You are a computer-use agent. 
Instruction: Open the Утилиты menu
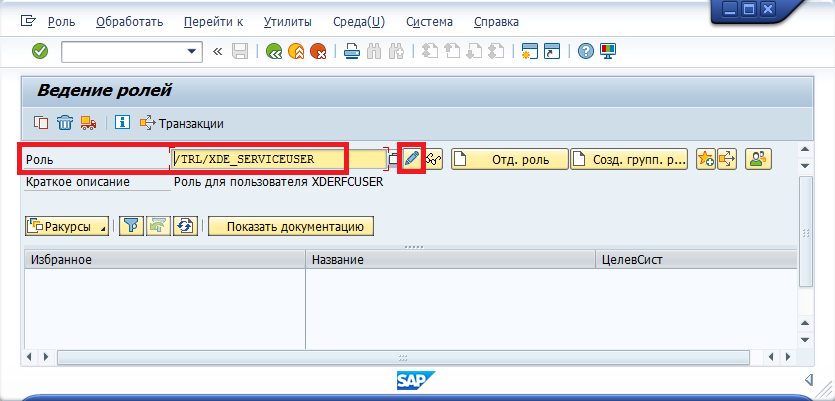coord(287,21)
